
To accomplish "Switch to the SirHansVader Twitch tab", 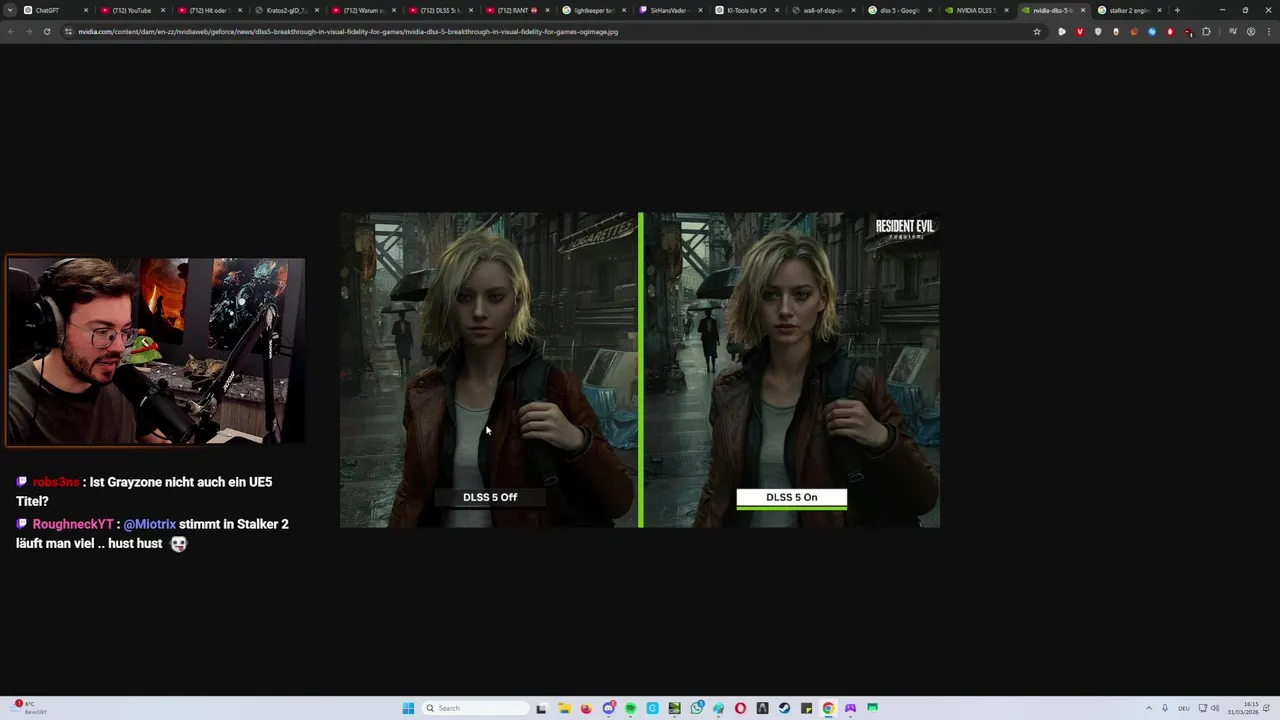I will tap(668, 10).
